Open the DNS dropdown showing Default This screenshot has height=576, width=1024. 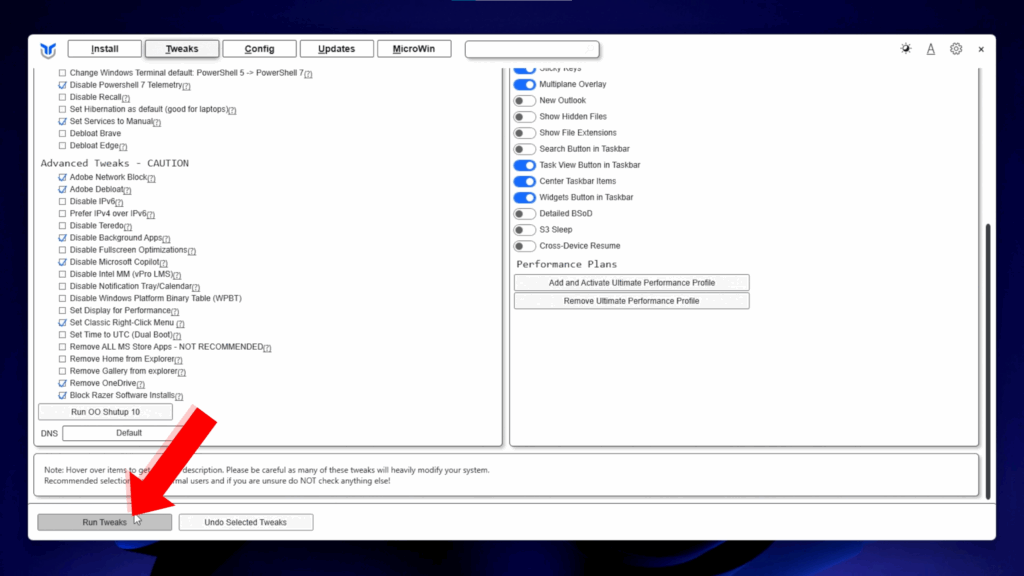point(129,433)
